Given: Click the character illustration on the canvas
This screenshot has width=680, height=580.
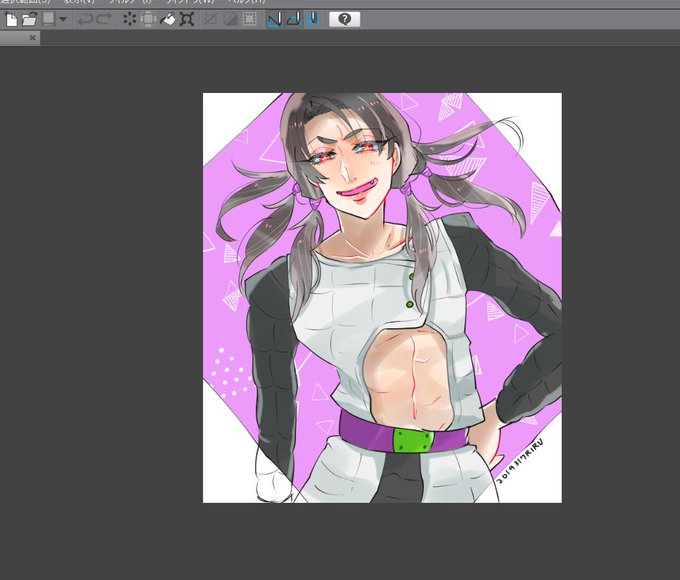Looking at the screenshot, I should [382, 298].
